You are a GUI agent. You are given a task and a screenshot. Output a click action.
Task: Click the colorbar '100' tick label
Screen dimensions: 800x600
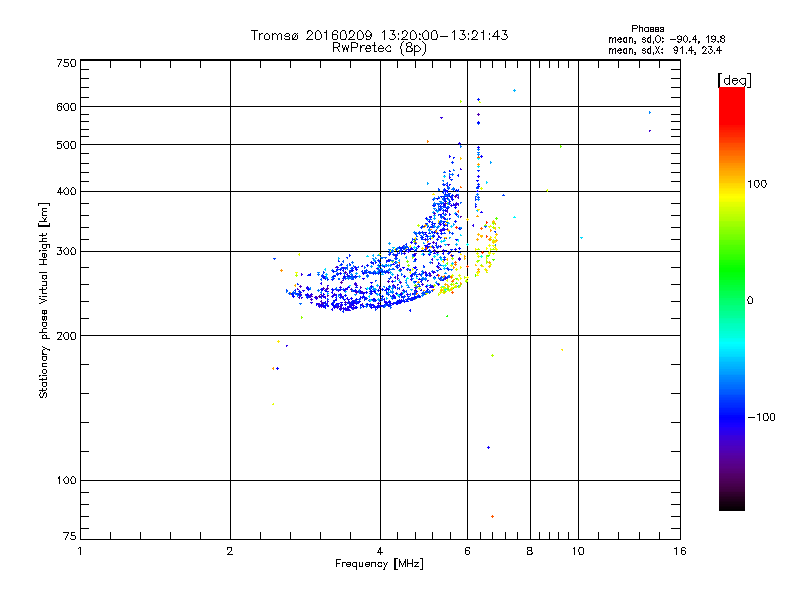[x=757, y=184]
